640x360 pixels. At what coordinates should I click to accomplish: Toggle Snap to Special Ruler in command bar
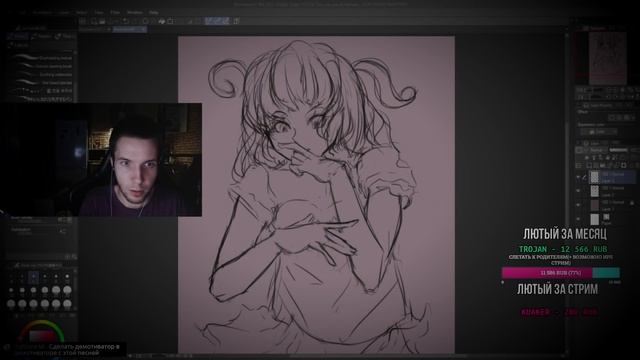[x=217, y=21]
